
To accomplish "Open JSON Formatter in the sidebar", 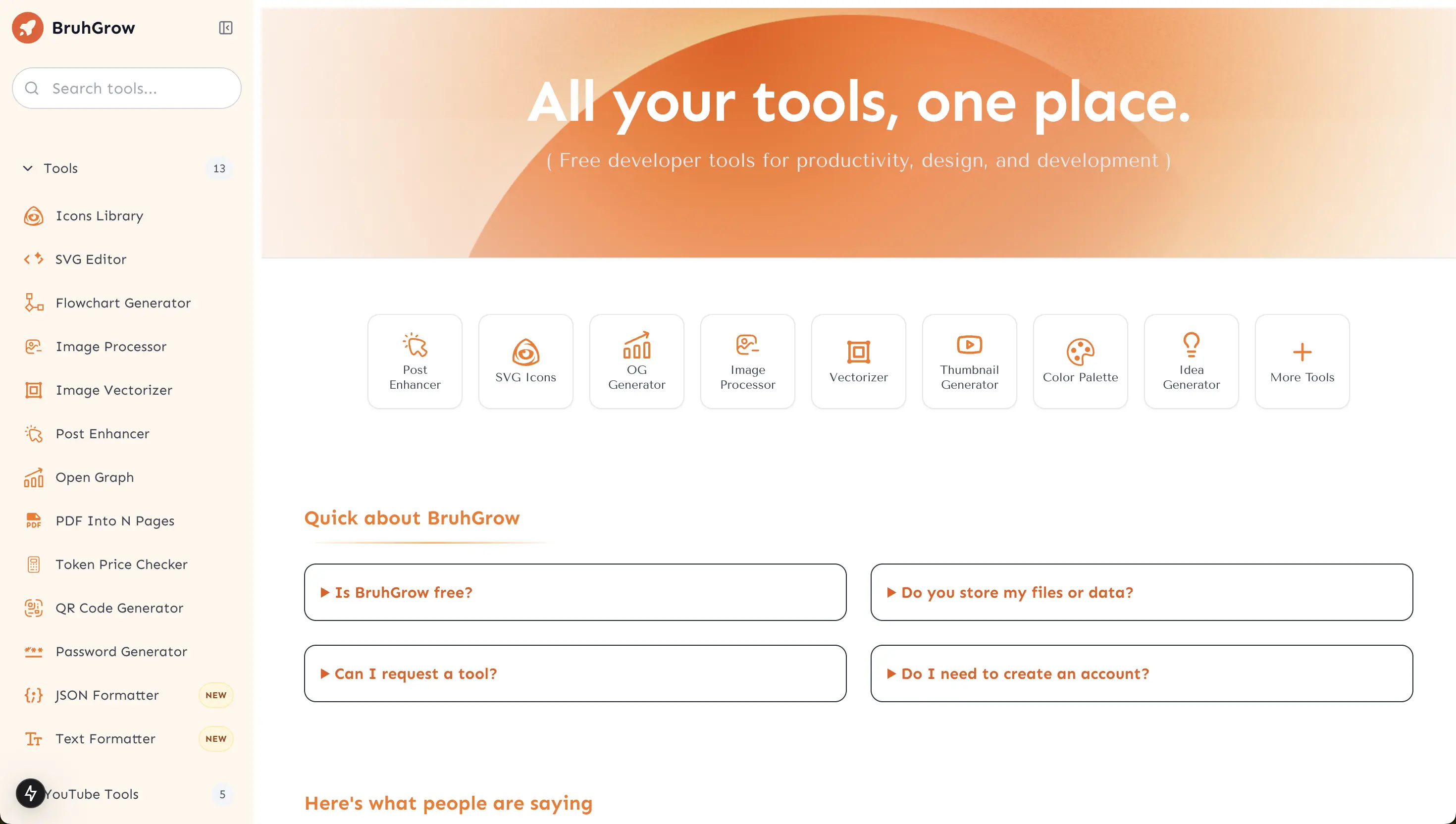I will 107,695.
